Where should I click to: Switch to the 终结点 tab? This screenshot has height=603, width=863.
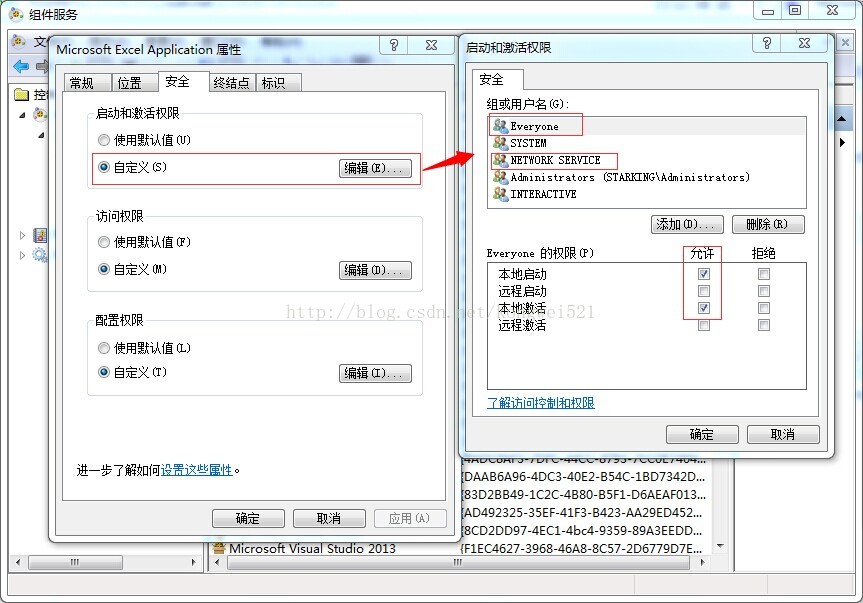pyautogui.click(x=231, y=83)
